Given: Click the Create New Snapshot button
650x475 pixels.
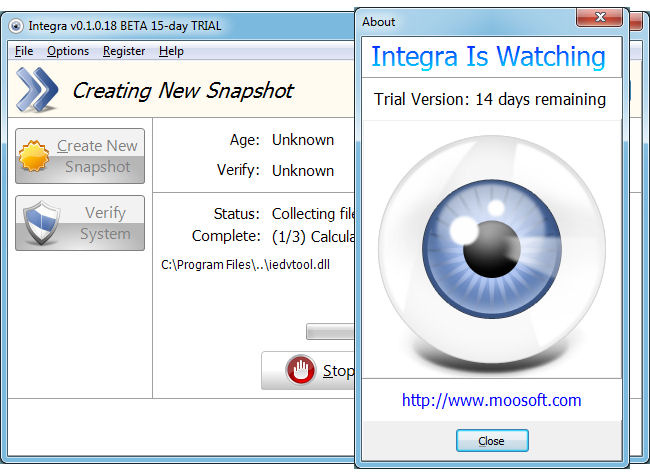Looking at the screenshot, I should [x=80, y=156].
